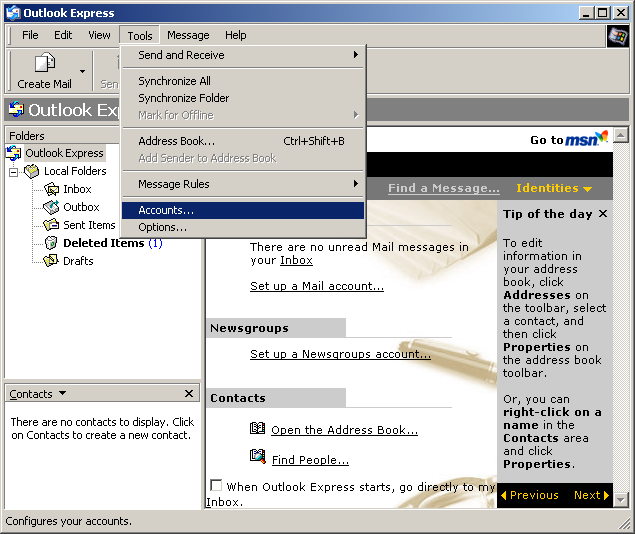Click the Inbox link in unread message text
This screenshot has width=635, height=534.
[x=296, y=260]
